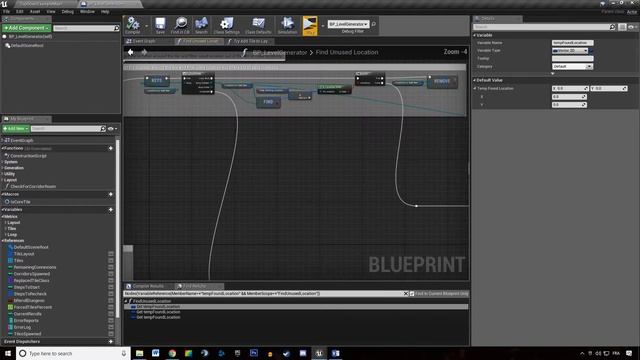Open the Variable Type dropdown
640x360 pixels.
pos(570,51)
